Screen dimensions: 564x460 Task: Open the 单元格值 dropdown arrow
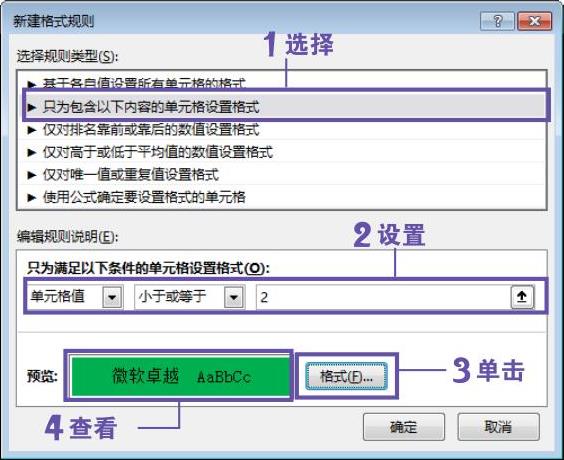point(112,297)
